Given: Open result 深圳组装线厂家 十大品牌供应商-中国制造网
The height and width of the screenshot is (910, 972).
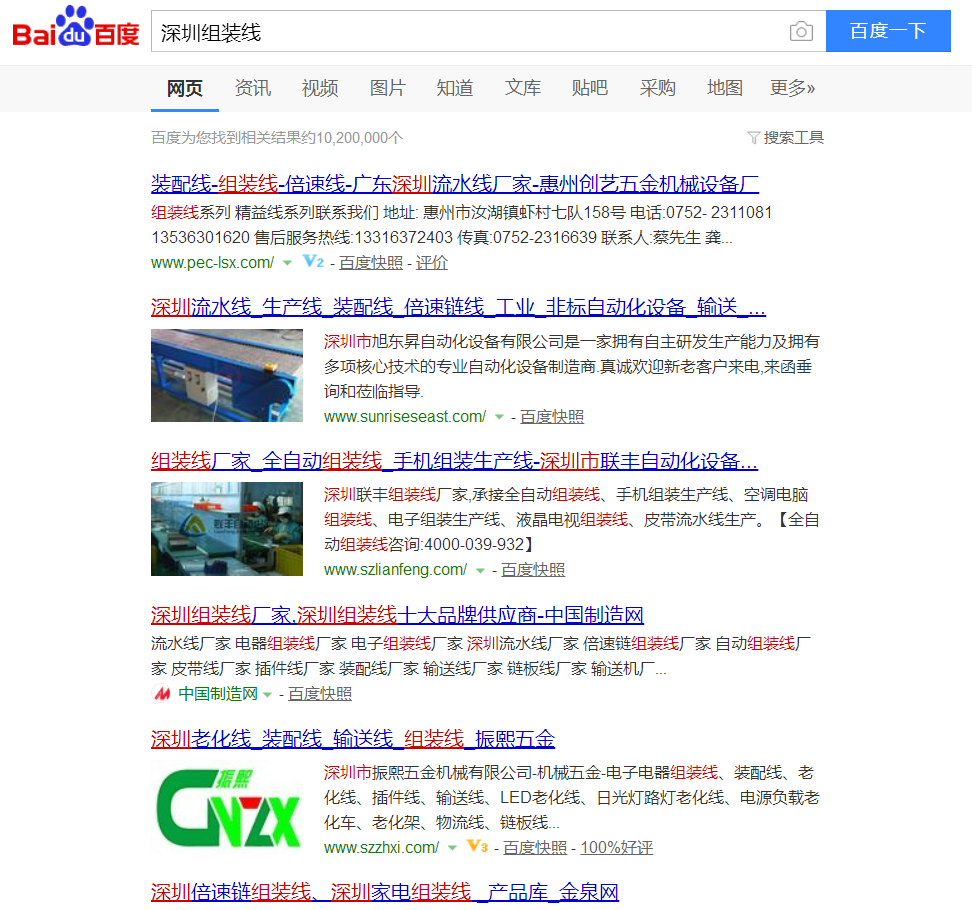Looking at the screenshot, I should click(397, 615).
